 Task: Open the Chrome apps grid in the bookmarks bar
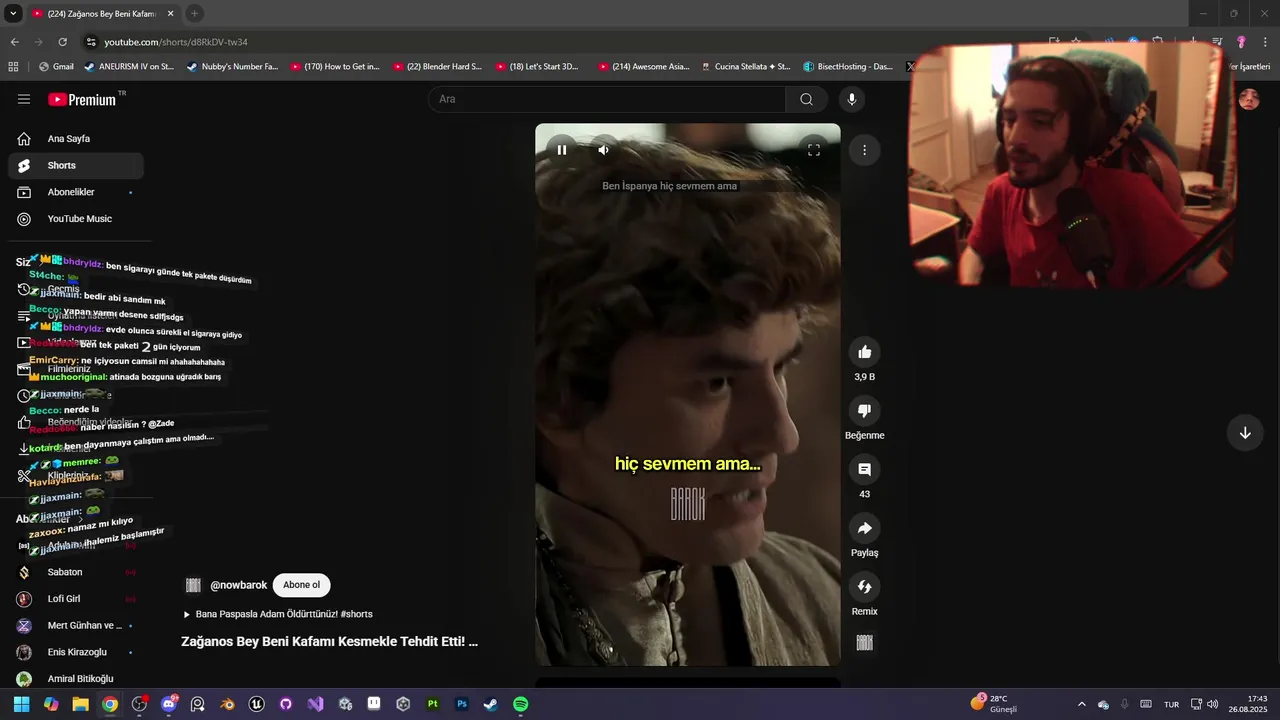(13, 67)
